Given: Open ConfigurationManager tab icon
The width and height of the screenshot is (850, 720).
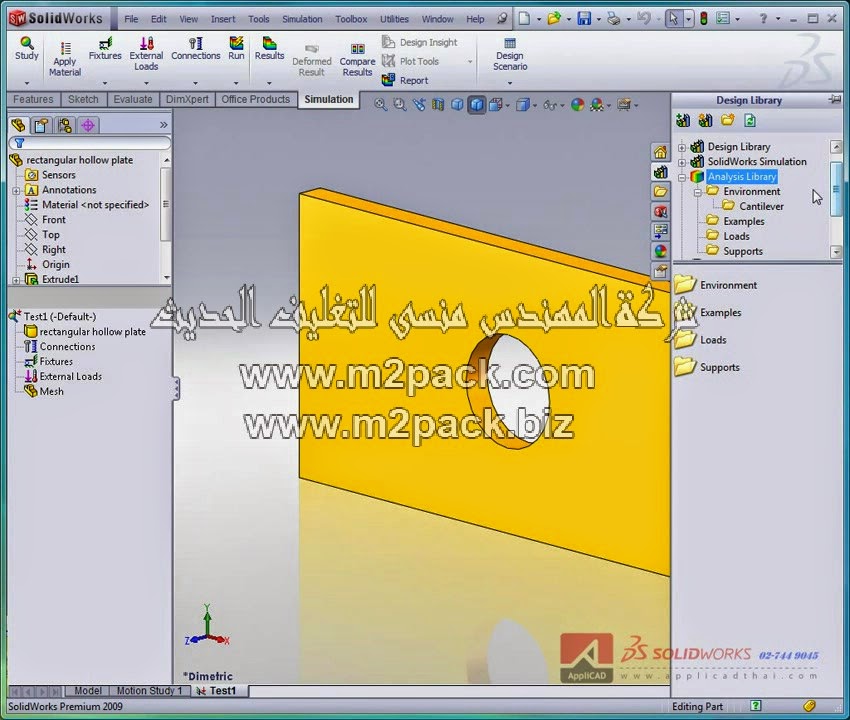Looking at the screenshot, I should point(65,126).
